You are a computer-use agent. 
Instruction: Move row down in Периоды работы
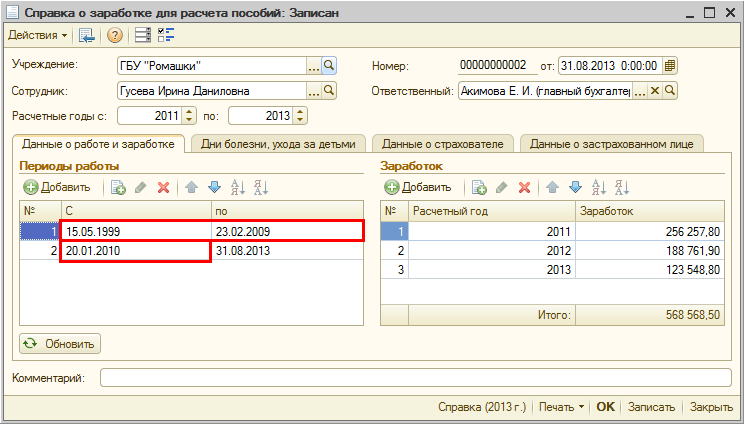(x=214, y=188)
